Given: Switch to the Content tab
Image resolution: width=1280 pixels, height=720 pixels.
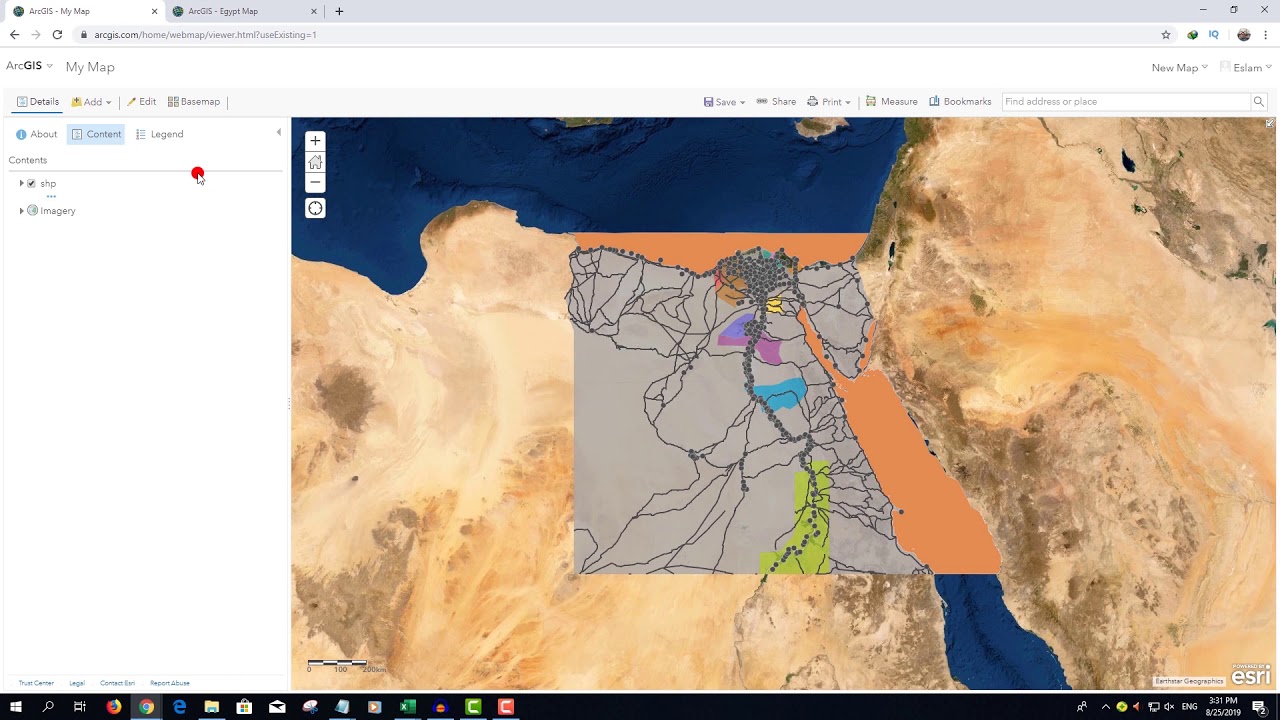Looking at the screenshot, I should pos(96,134).
